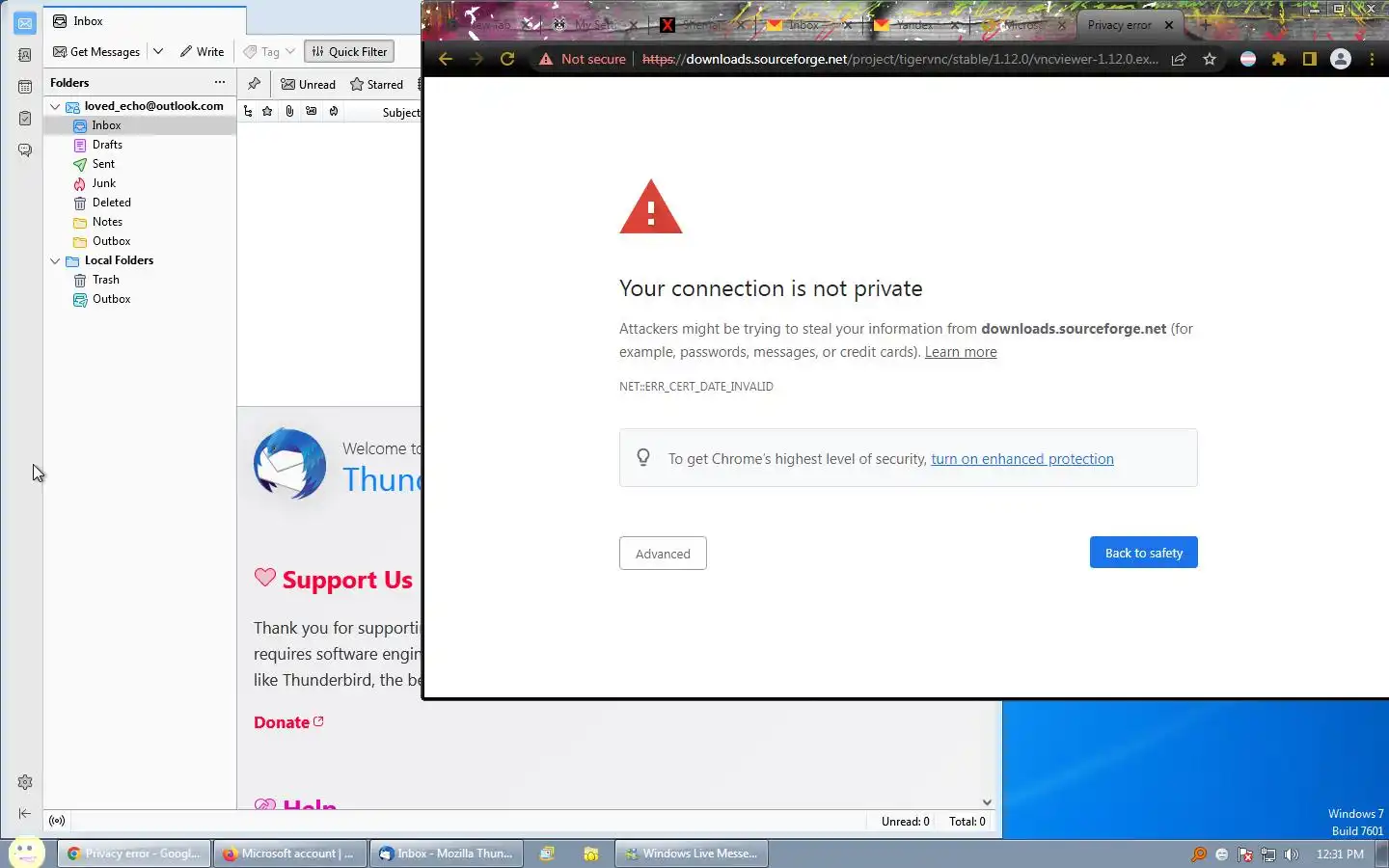Sort by the Subject column header
This screenshot has width=1389, height=868.
pos(401,113)
